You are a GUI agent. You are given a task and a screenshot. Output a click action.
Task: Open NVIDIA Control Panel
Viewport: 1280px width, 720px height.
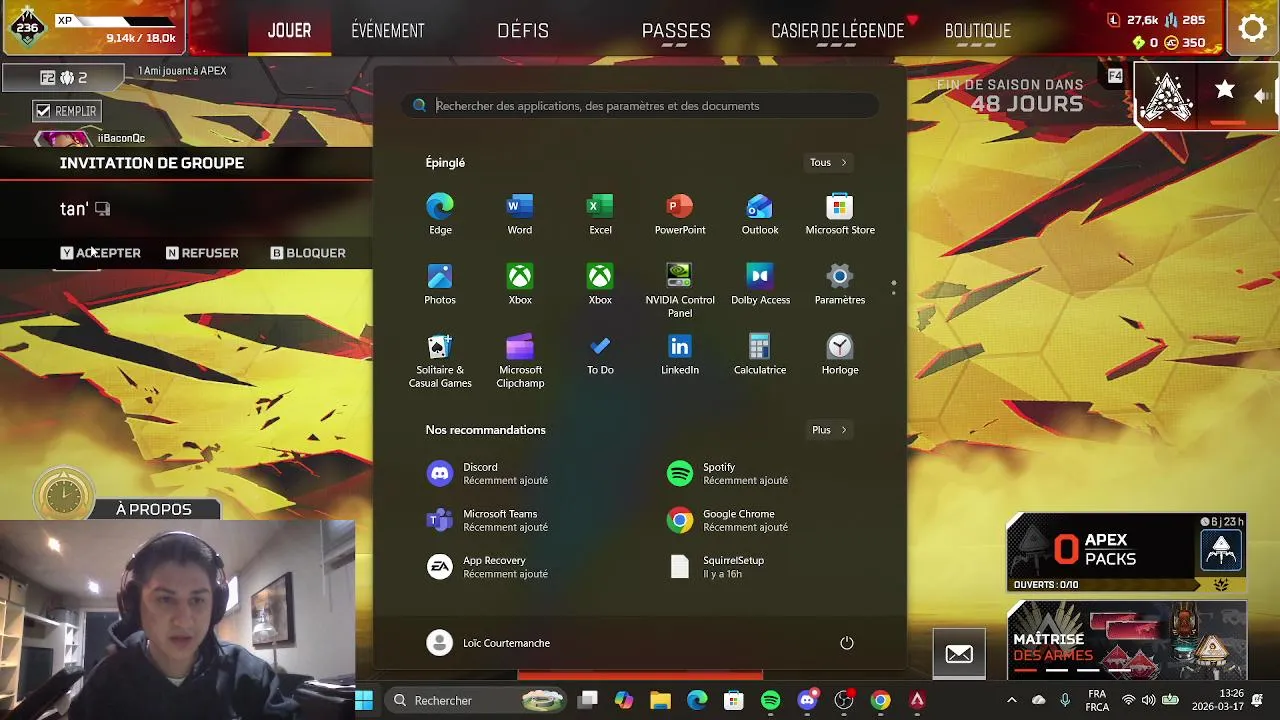(x=680, y=291)
